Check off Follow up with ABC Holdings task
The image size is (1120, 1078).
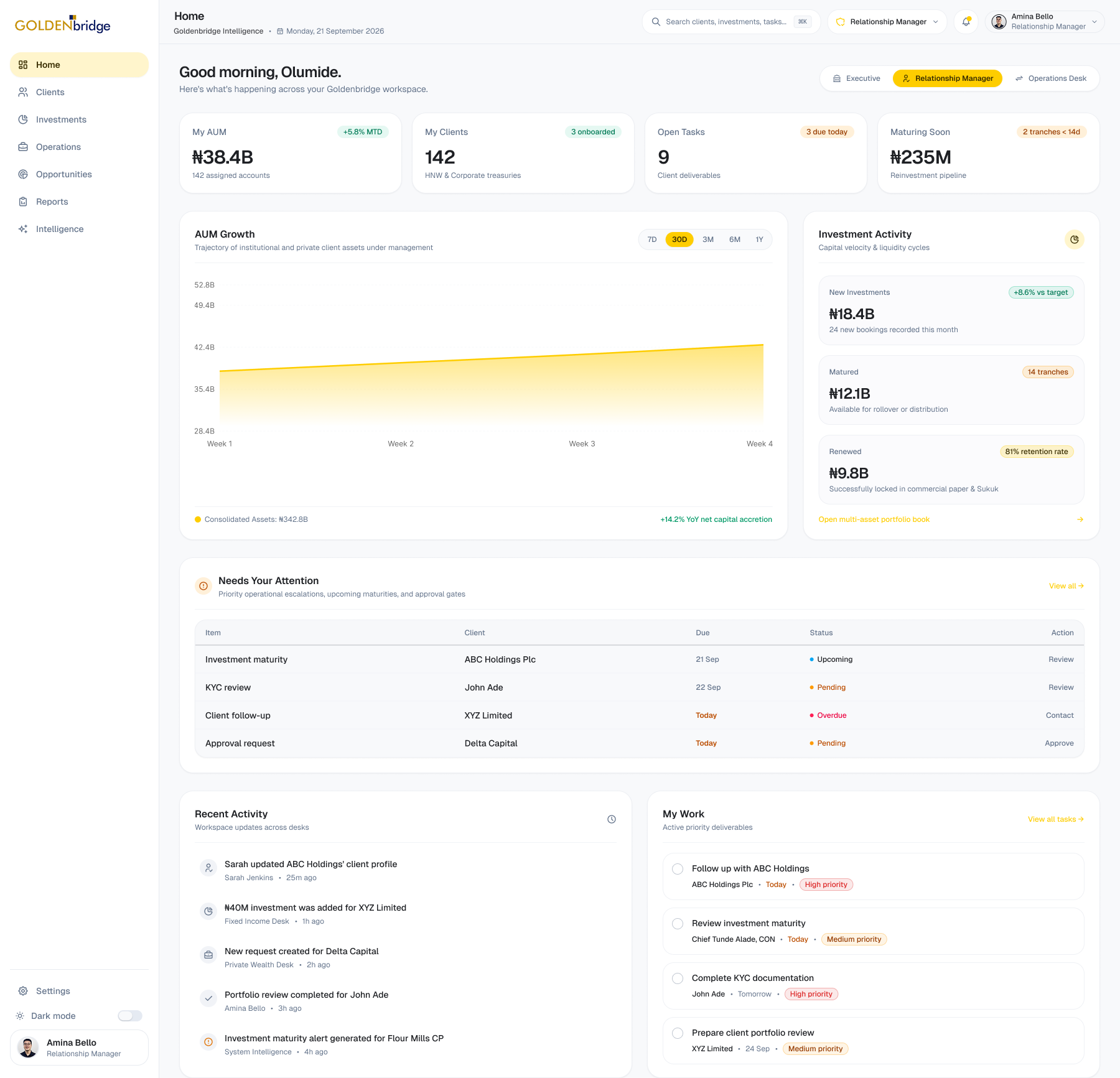pos(678,869)
